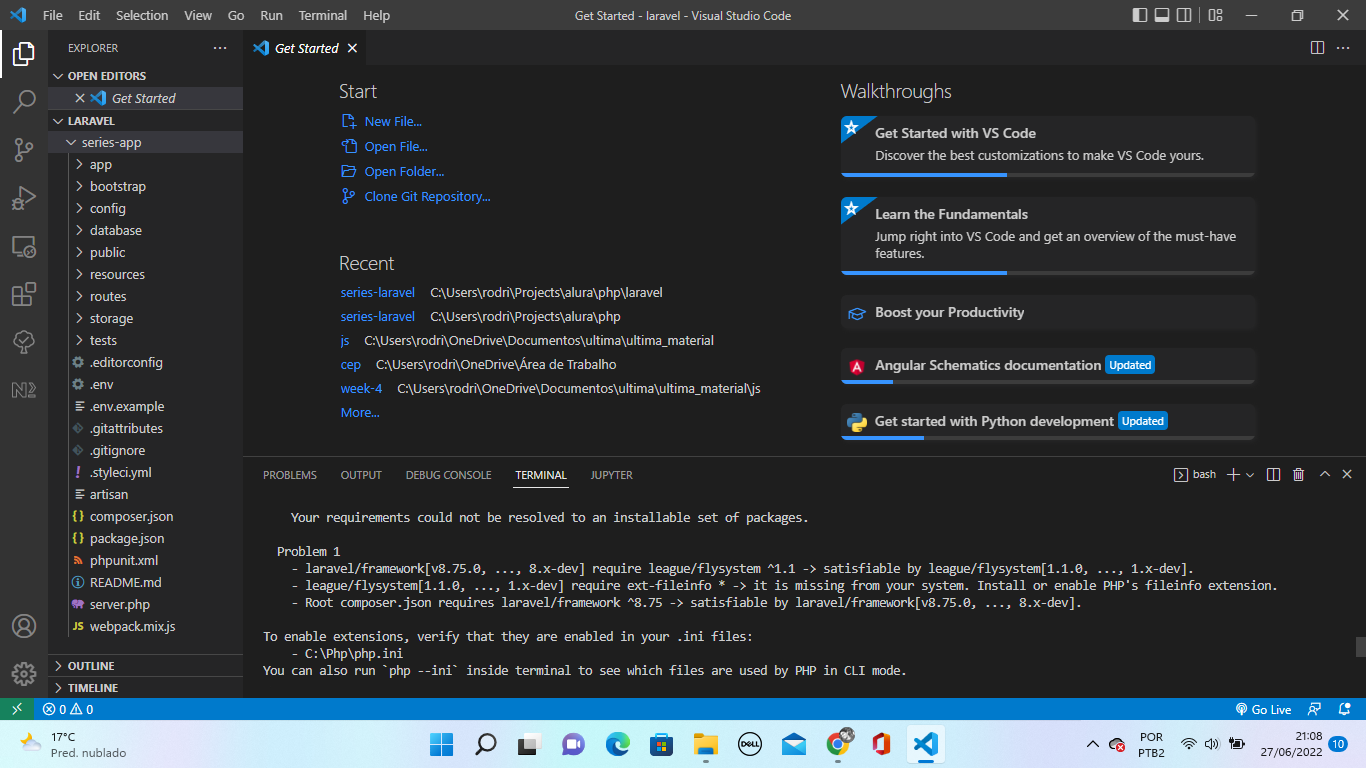Open the Terminal menu

tap(323, 15)
